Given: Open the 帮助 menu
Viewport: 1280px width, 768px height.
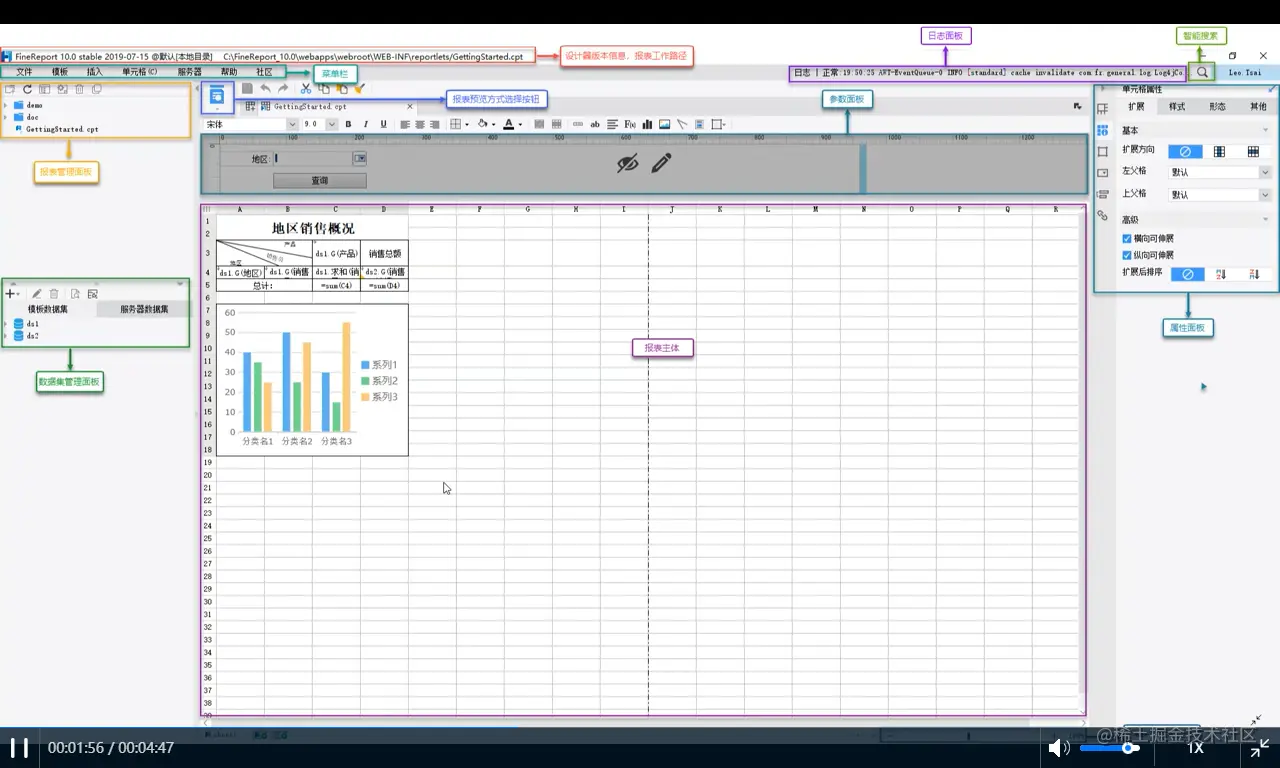Looking at the screenshot, I should click(229, 72).
